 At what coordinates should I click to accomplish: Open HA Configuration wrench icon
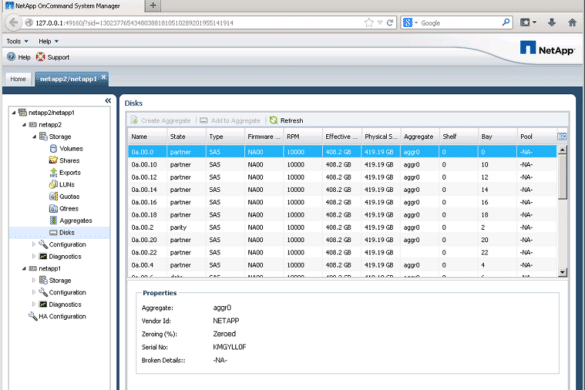pyautogui.click(x=33, y=316)
